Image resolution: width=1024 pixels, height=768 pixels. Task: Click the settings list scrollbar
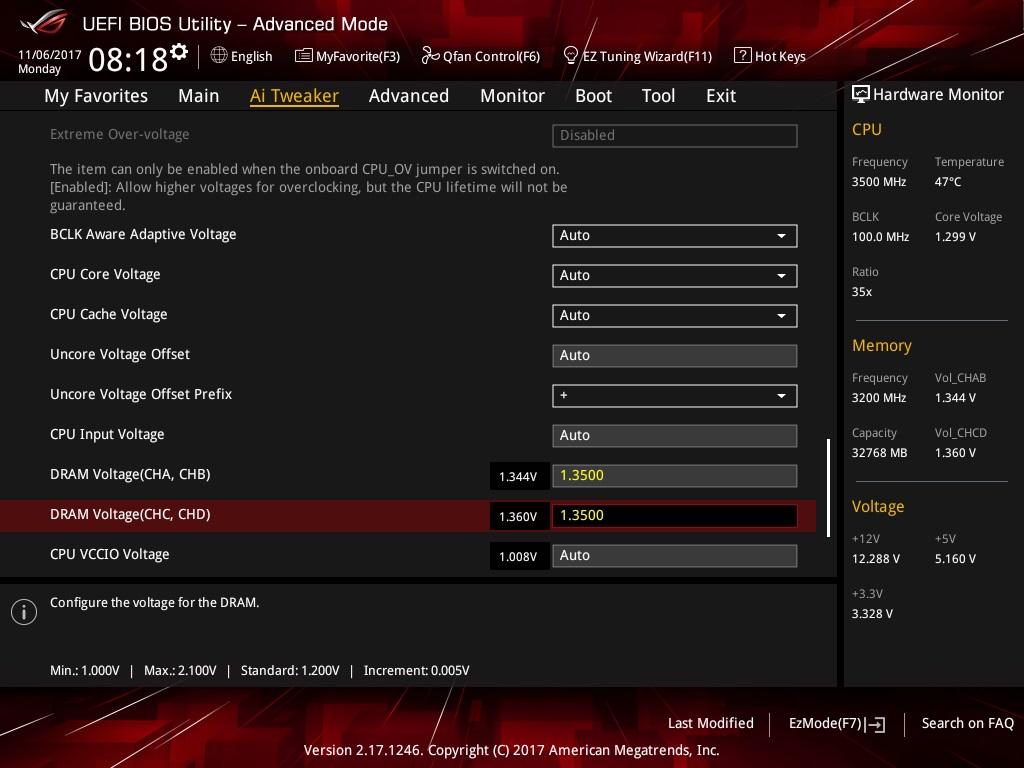(x=829, y=488)
